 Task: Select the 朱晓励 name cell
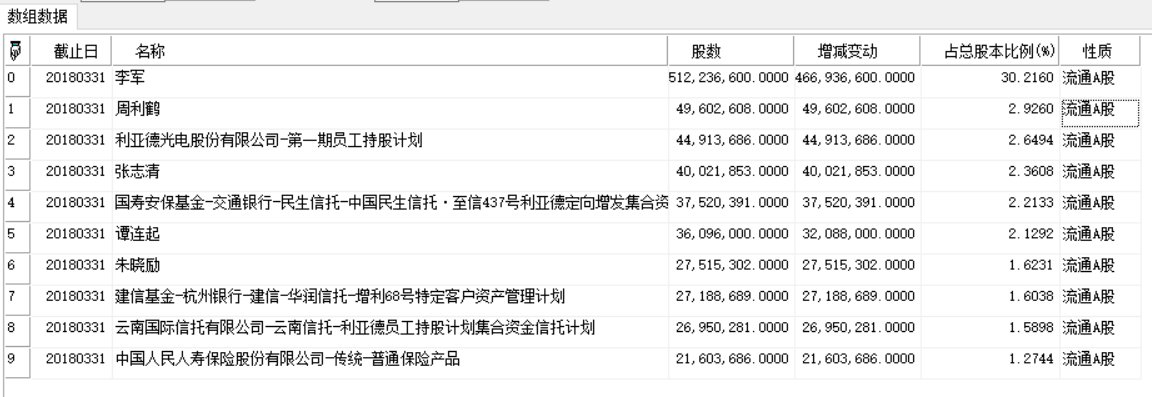pyautogui.click(x=390, y=265)
